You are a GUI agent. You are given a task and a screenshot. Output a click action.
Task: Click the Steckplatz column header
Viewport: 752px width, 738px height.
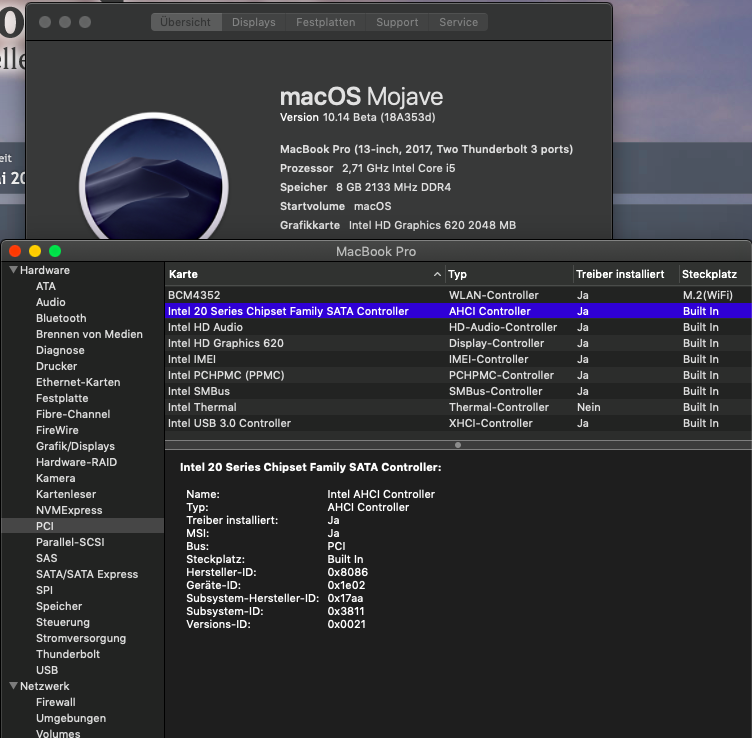pyautogui.click(x=710, y=274)
